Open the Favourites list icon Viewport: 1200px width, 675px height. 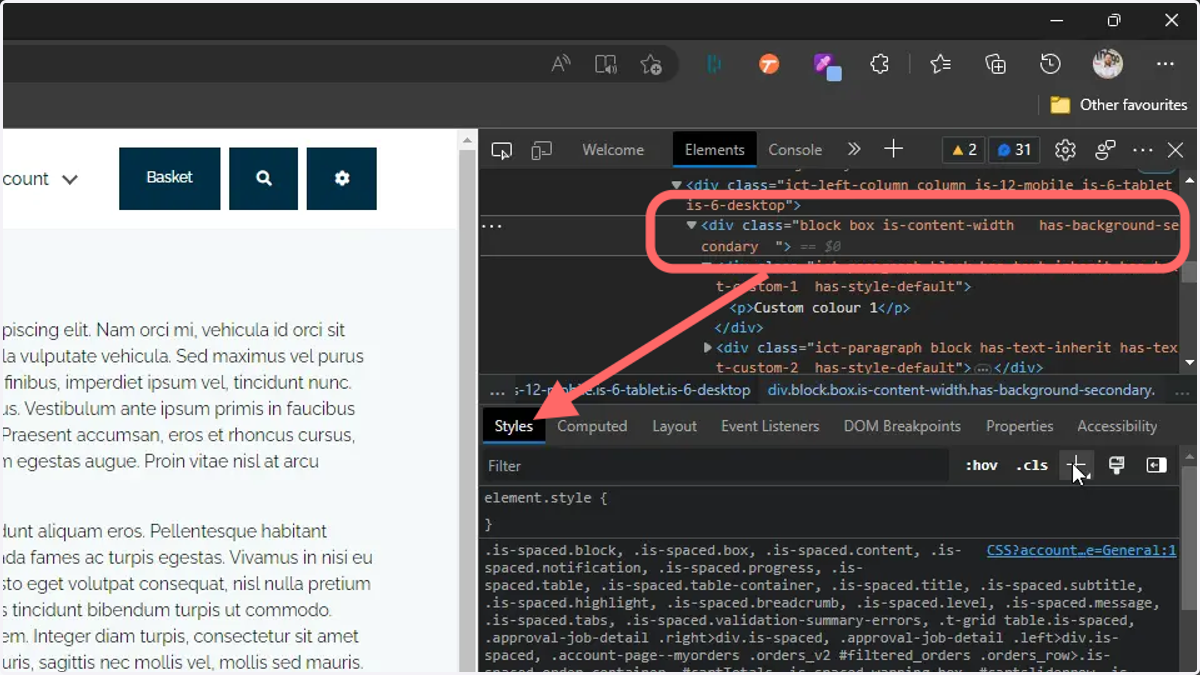tap(940, 64)
